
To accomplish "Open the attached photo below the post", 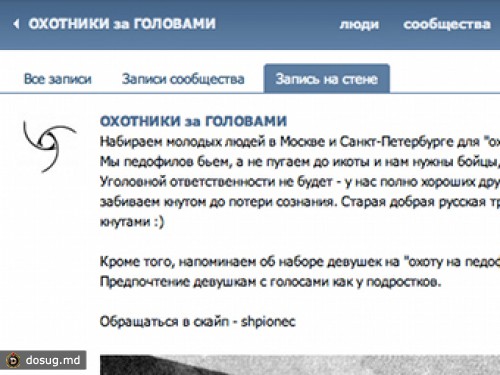I will click(x=300, y=365).
